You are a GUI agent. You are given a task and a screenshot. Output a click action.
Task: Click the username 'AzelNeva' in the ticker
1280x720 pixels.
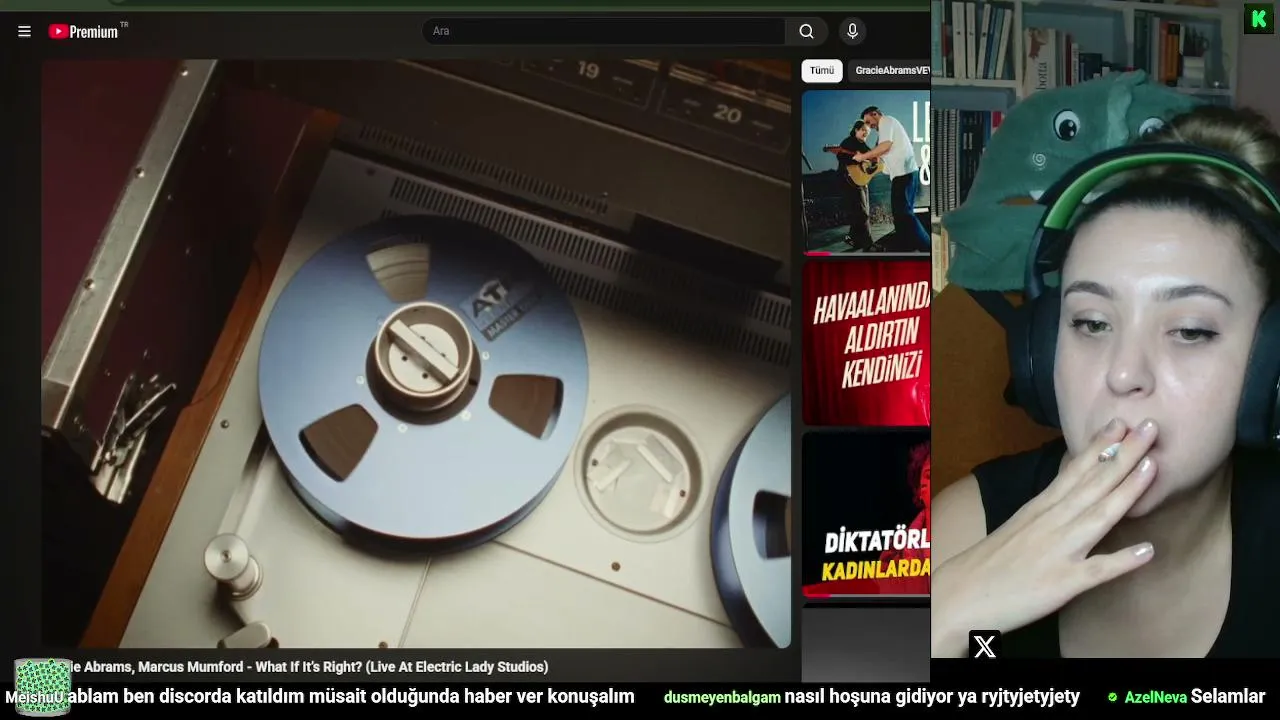[x=1155, y=698]
